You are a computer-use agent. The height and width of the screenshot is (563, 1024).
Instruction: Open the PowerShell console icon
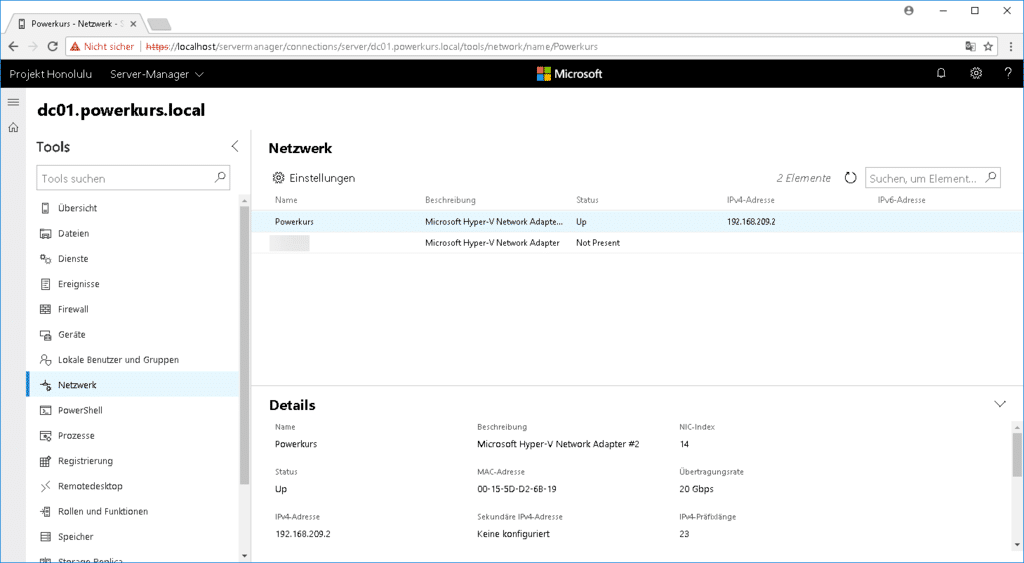tap(45, 411)
